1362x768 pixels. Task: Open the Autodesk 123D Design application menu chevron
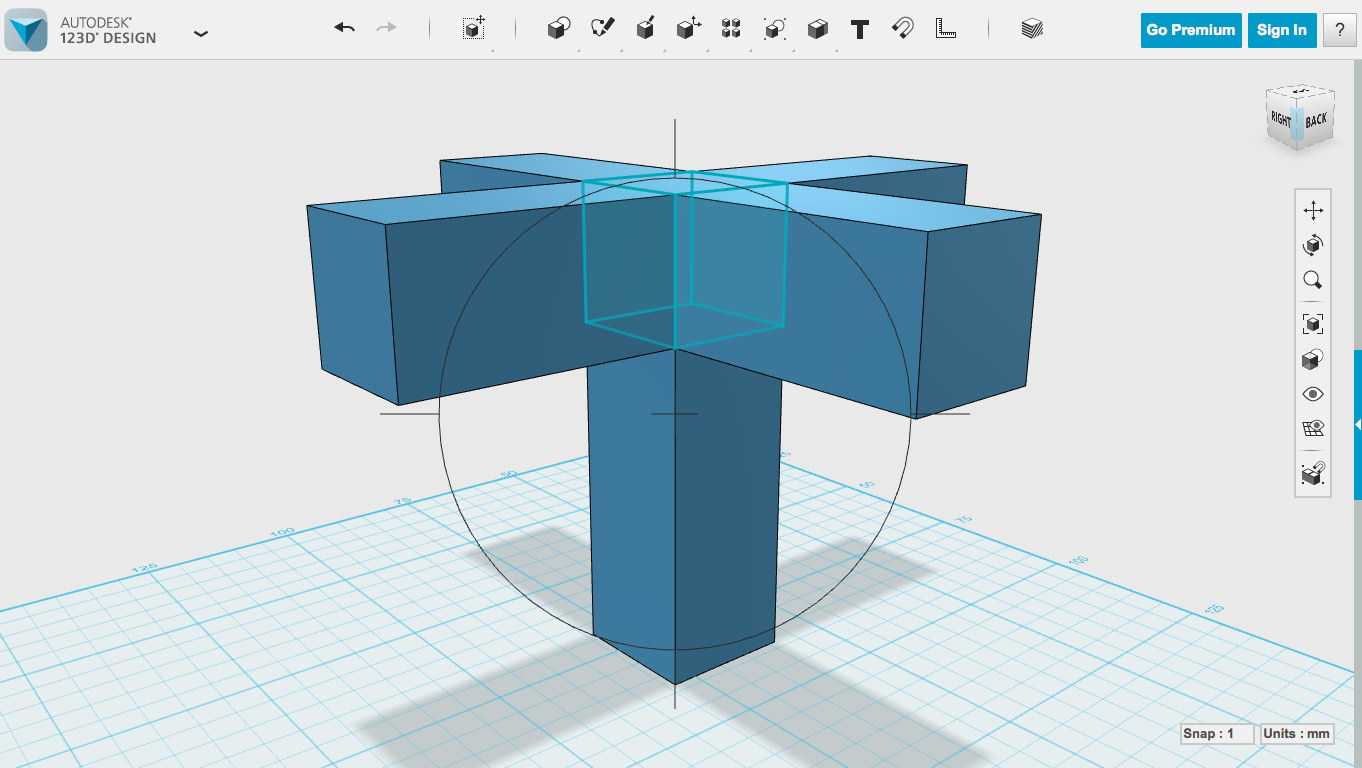pos(201,33)
